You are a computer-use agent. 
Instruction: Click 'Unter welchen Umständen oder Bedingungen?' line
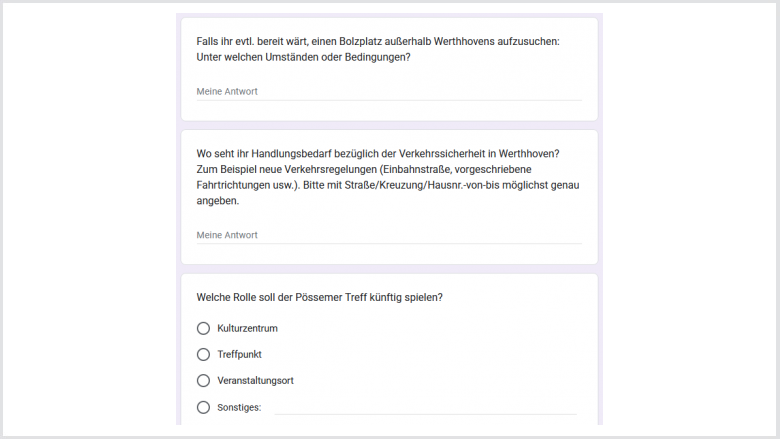pyautogui.click(x=303, y=57)
